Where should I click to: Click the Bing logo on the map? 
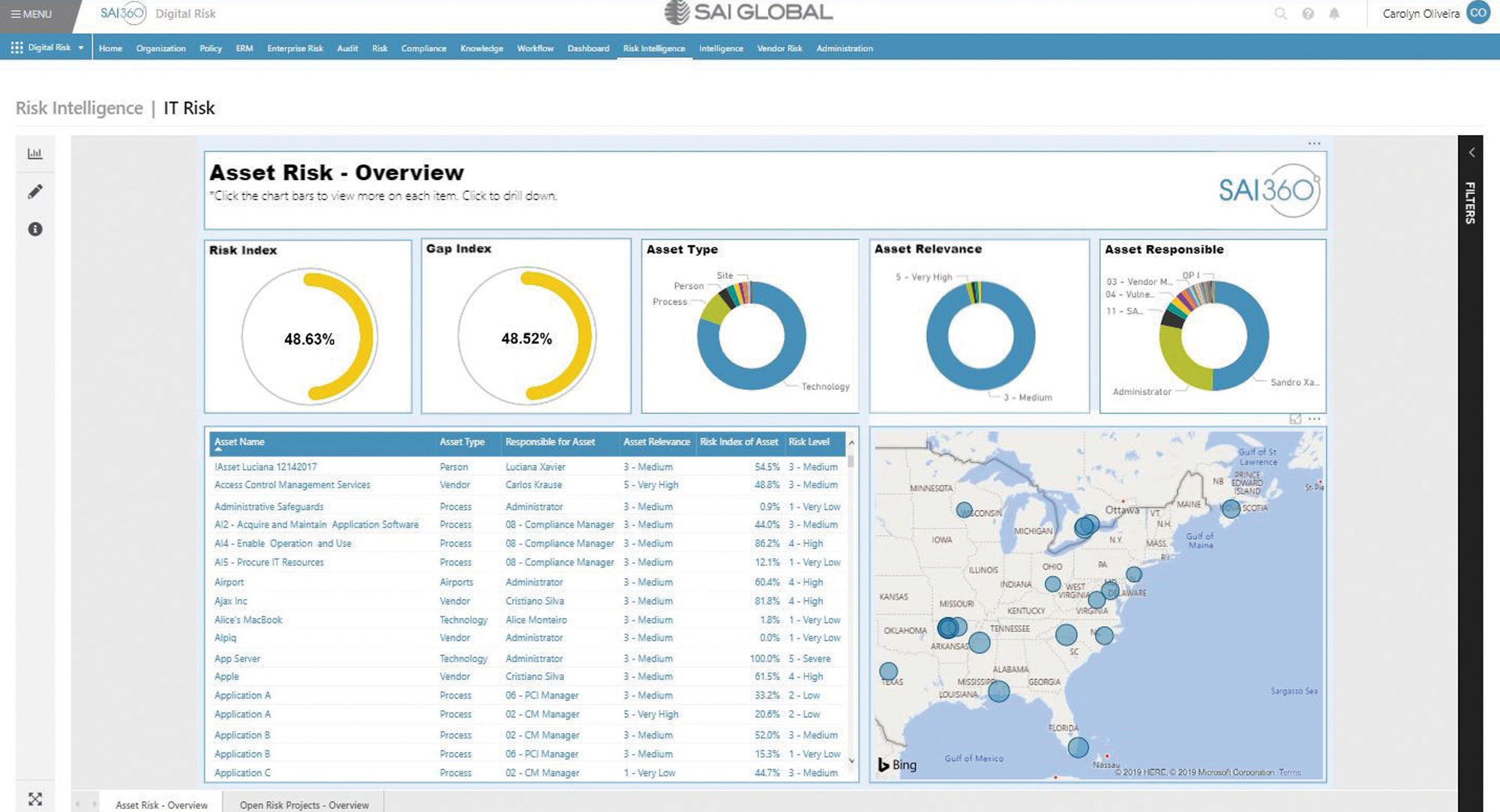pyautogui.click(x=897, y=764)
